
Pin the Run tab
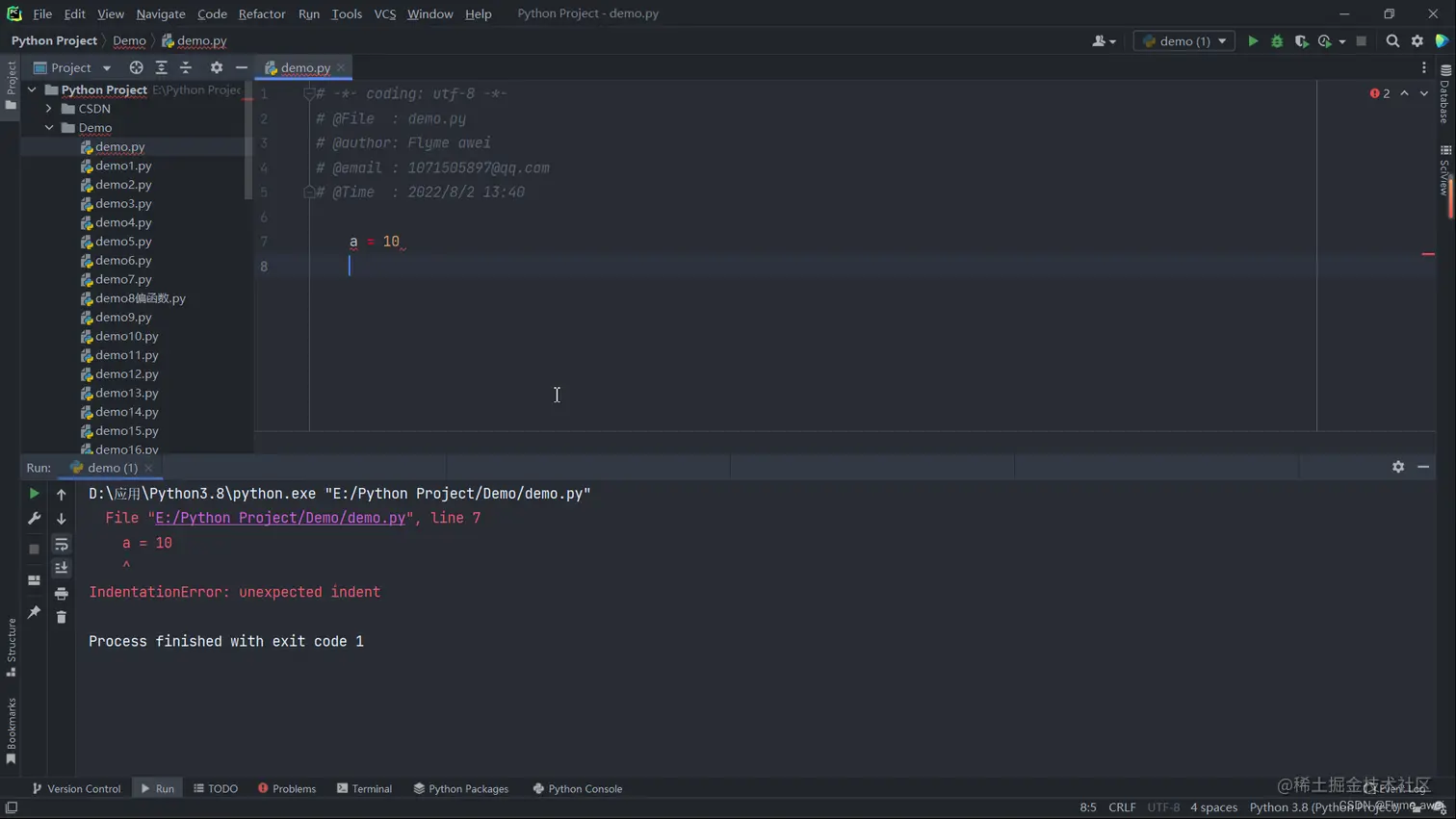[34, 612]
